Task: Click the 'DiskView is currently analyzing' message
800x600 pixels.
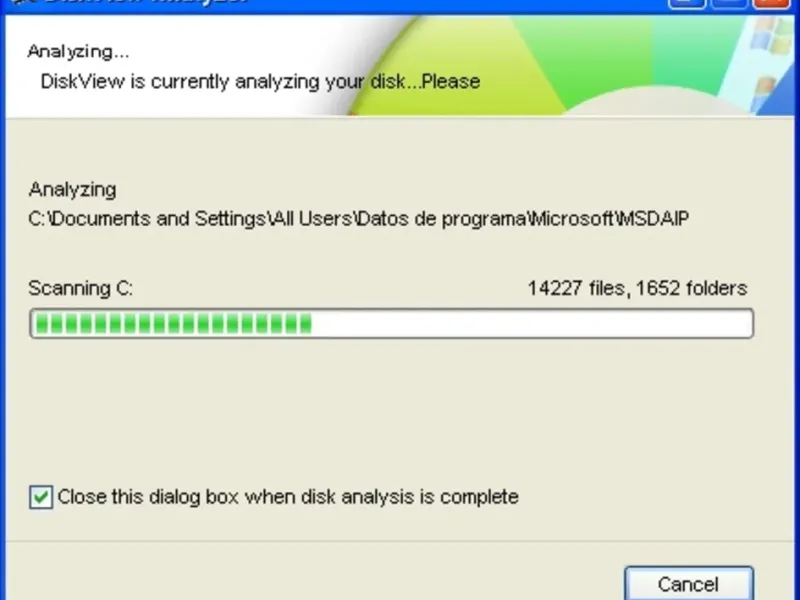Action: point(260,82)
